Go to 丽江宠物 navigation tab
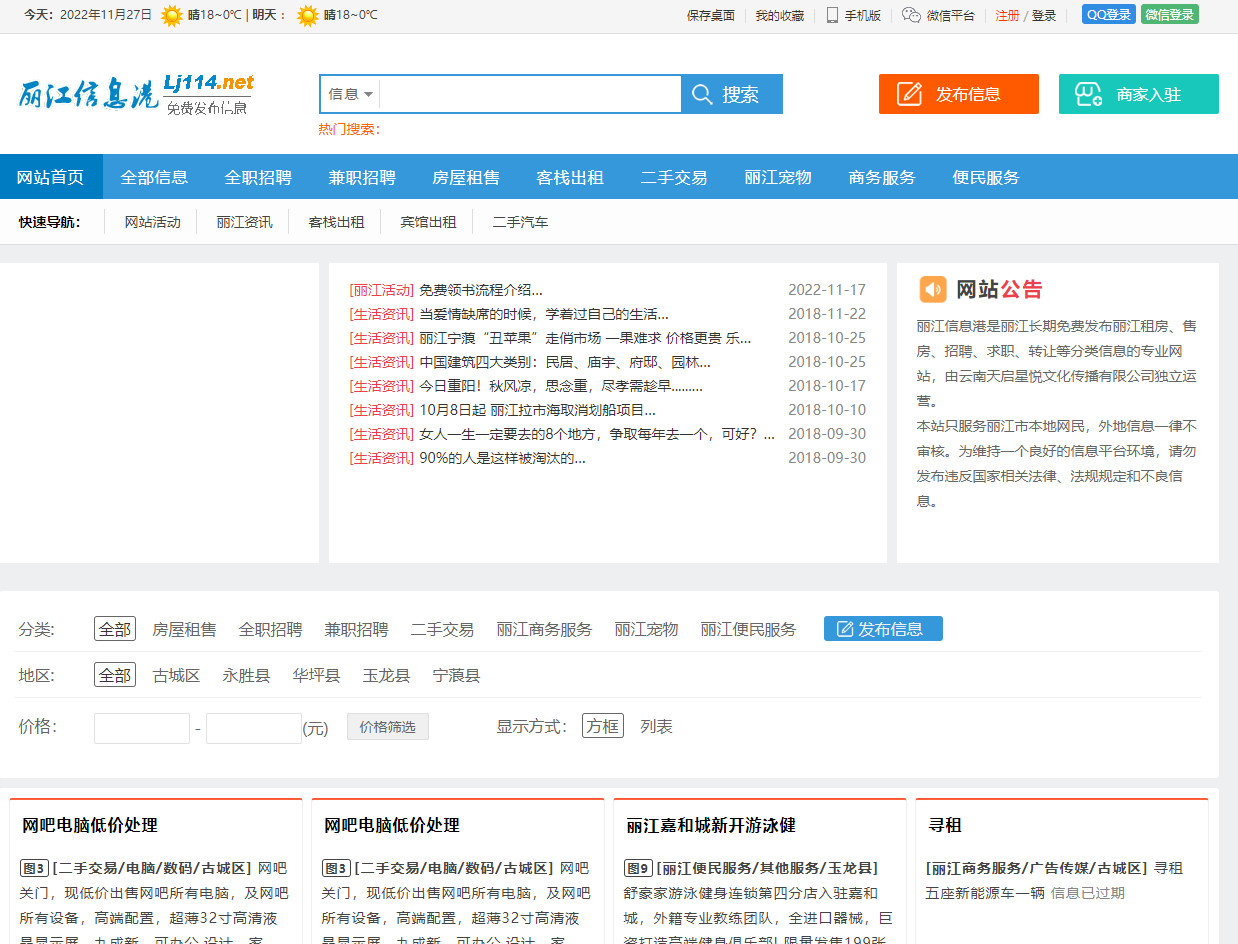The height and width of the screenshot is (944, 1238). pyautogui.click(x=777, y=178)
